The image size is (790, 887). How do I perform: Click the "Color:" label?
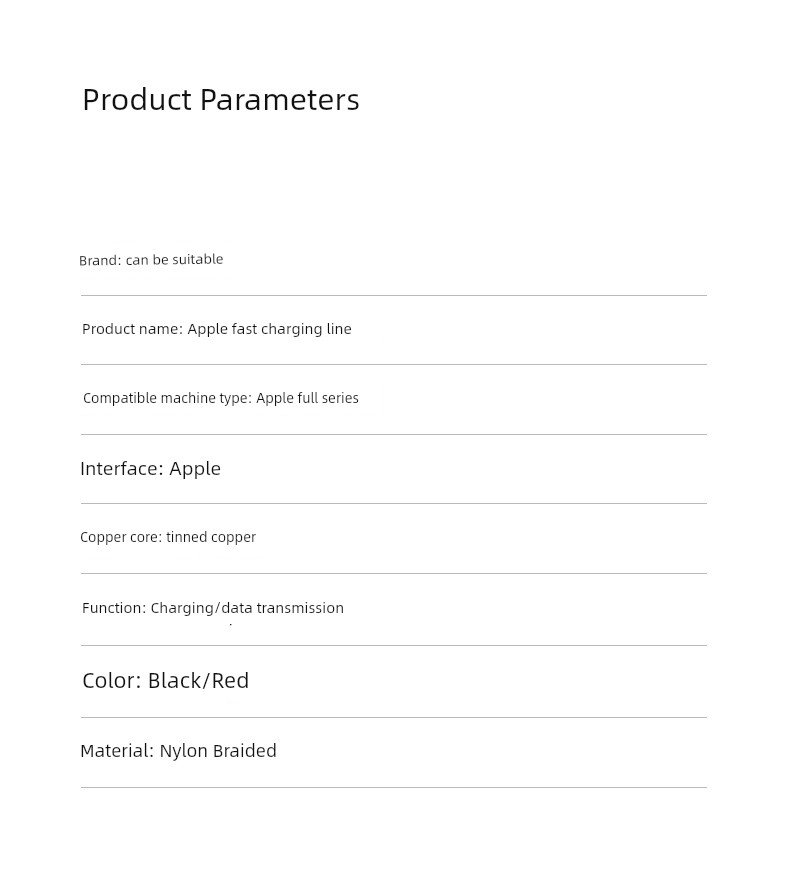point(112,681)
